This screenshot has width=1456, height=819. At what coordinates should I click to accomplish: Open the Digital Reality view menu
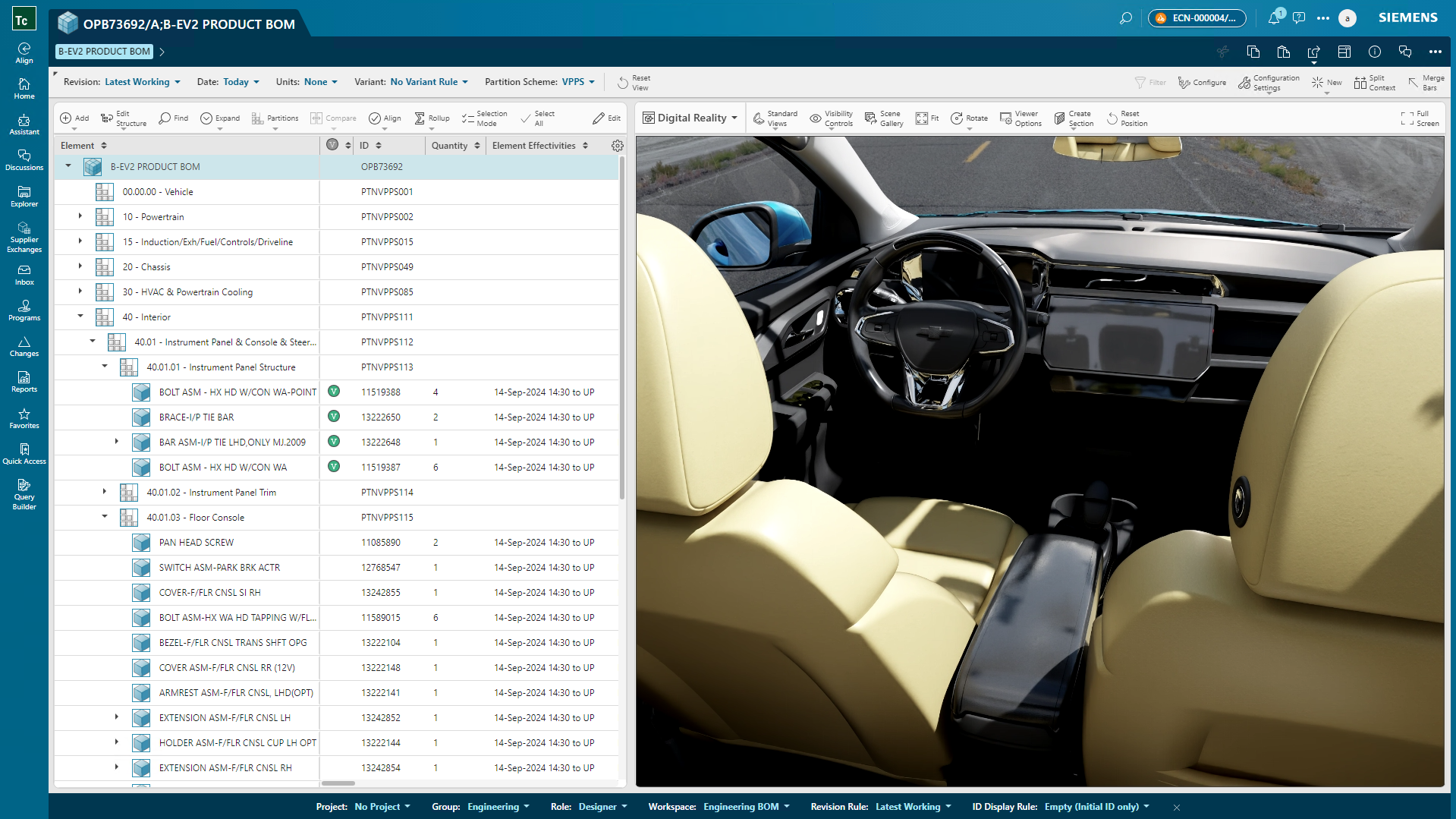pyautogui.click(x=690, y=118)
